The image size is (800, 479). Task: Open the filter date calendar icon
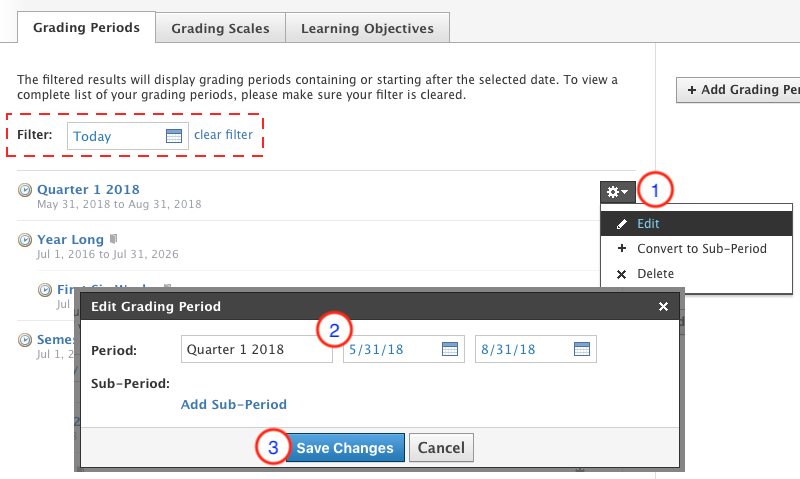point(174,136)
